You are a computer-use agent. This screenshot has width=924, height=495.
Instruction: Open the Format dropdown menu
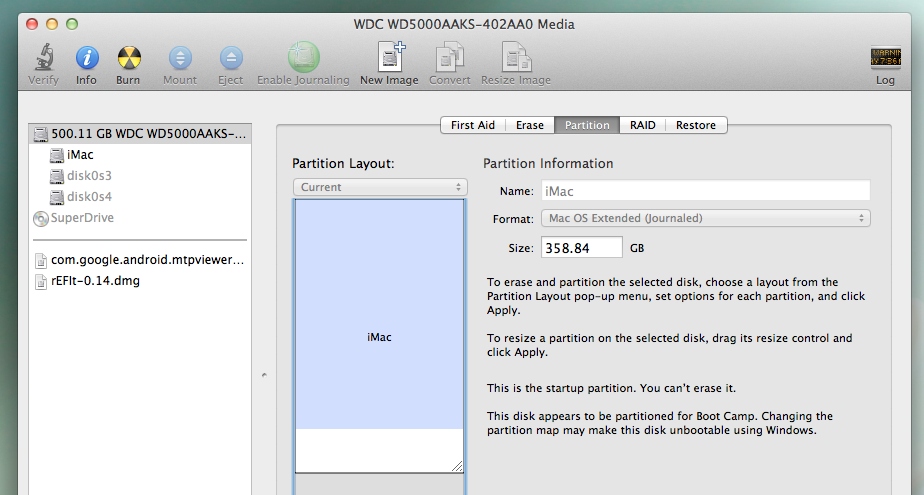coord(705,218)
